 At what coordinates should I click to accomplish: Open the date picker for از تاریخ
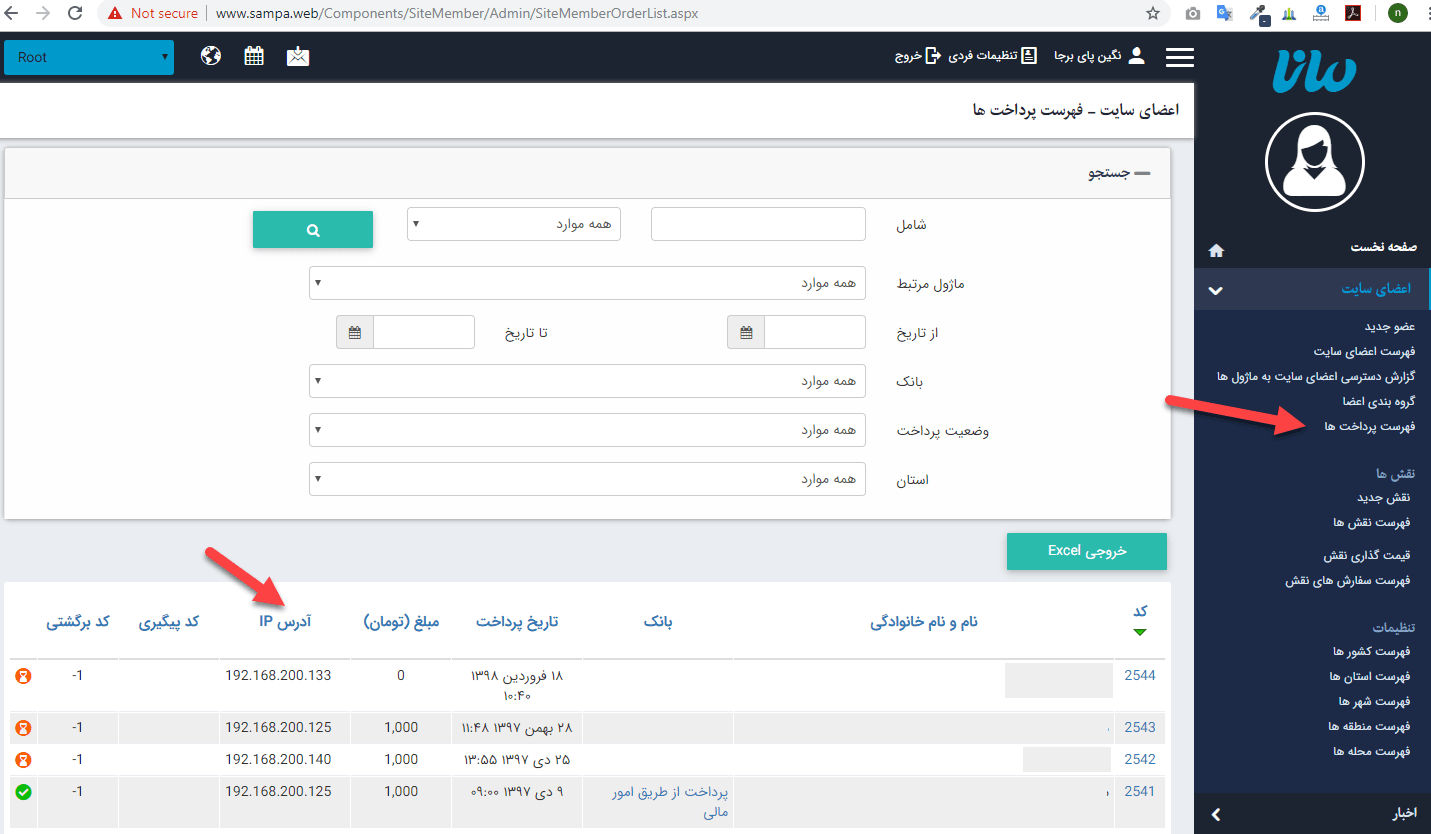pyautogui.click(x=745, y=332)
